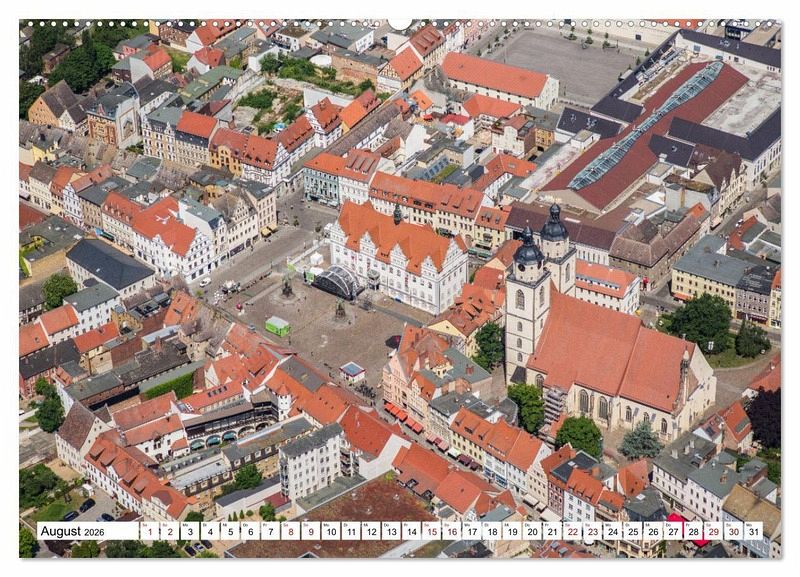Choose day 17 in the calendar strip
This screenshot has width=800, height=577.
(471, 531)
